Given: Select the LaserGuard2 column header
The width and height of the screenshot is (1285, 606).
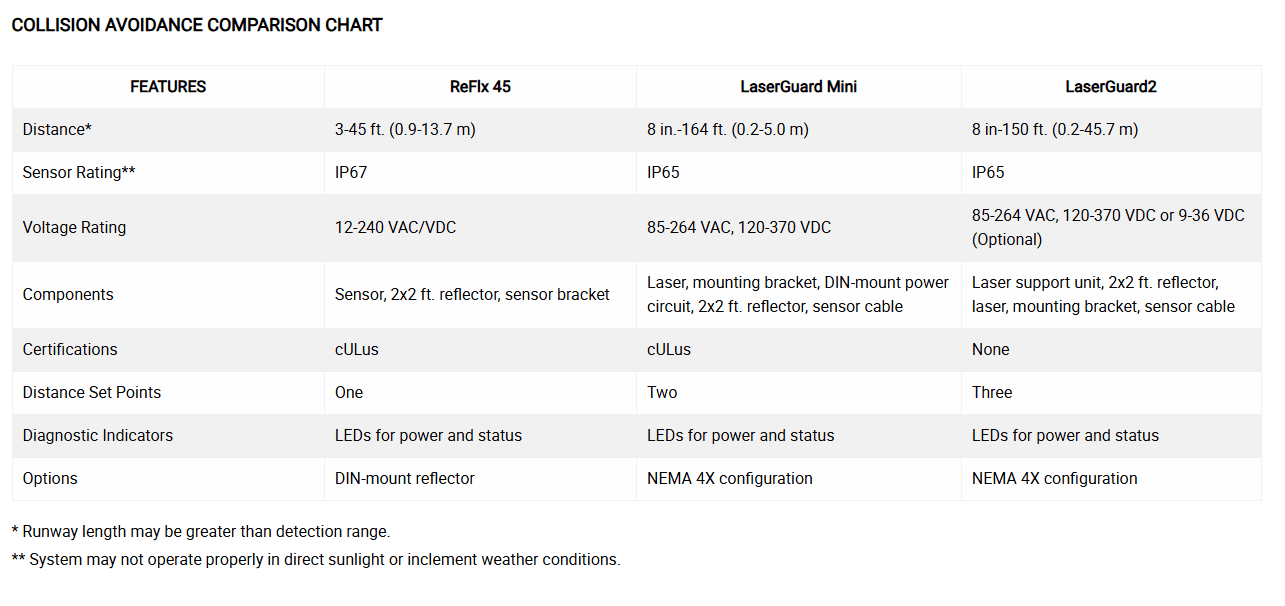Looking at the screenshot, I should [1110, 87].
